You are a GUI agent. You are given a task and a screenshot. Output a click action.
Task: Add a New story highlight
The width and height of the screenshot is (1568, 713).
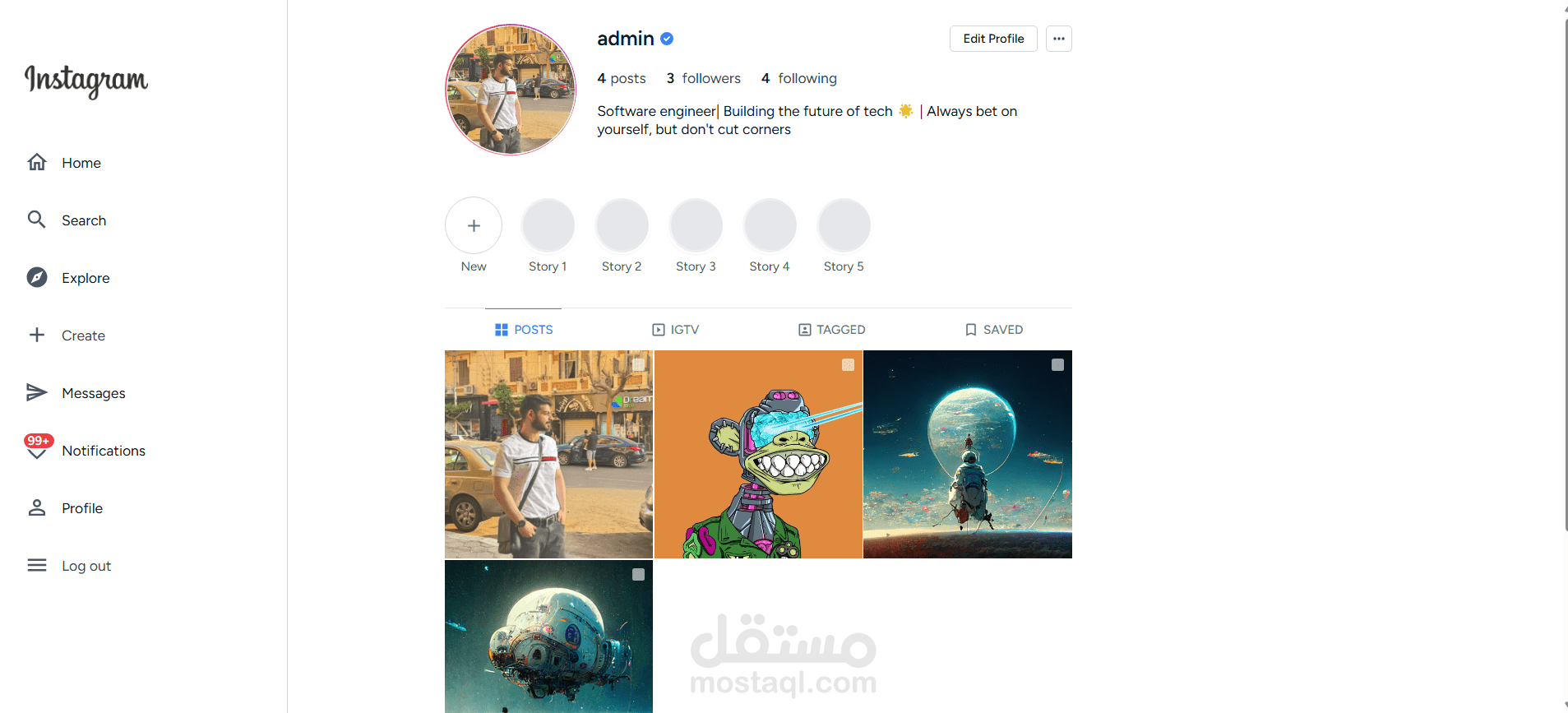point(474,225)
